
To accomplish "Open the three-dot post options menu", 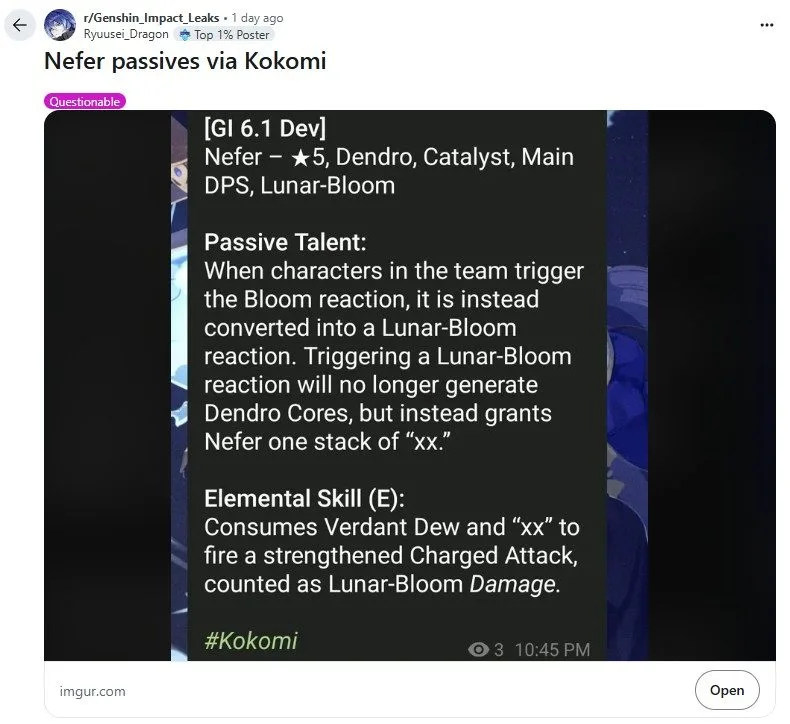I will pyautogui.click(x=766, y=25).
